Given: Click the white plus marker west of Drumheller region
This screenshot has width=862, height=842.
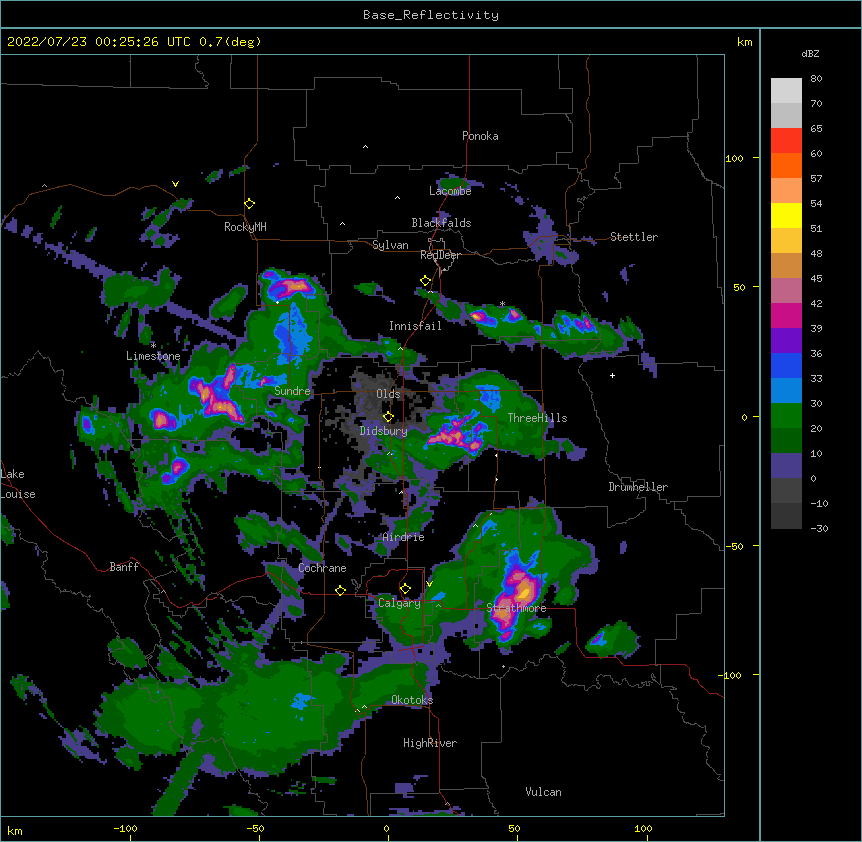Looking at the screenshot, I should coord(612,375).
